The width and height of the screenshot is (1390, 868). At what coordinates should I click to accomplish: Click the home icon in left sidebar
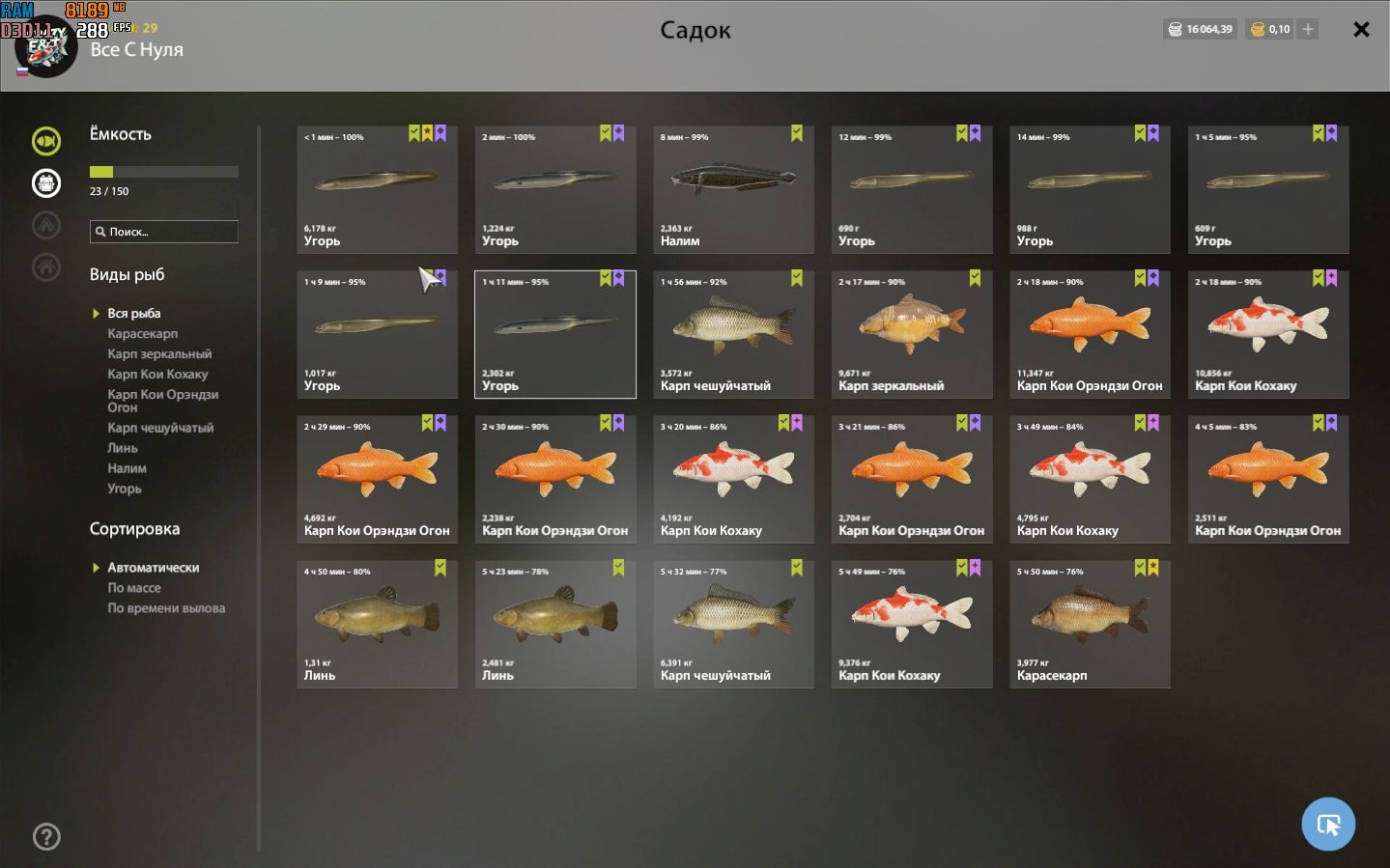tap(45, 266)
